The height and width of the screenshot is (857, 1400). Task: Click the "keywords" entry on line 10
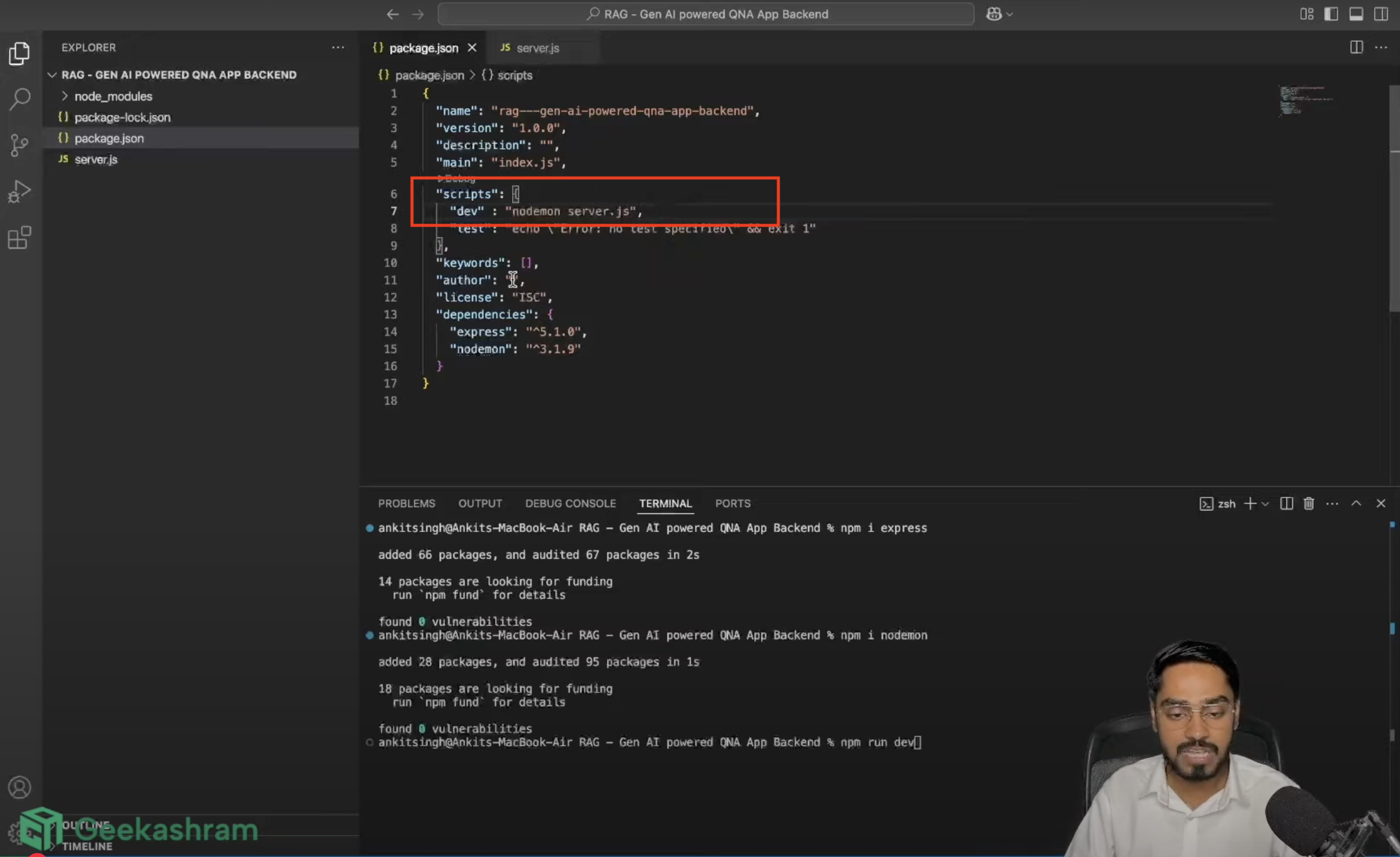(x=487, y=263)
